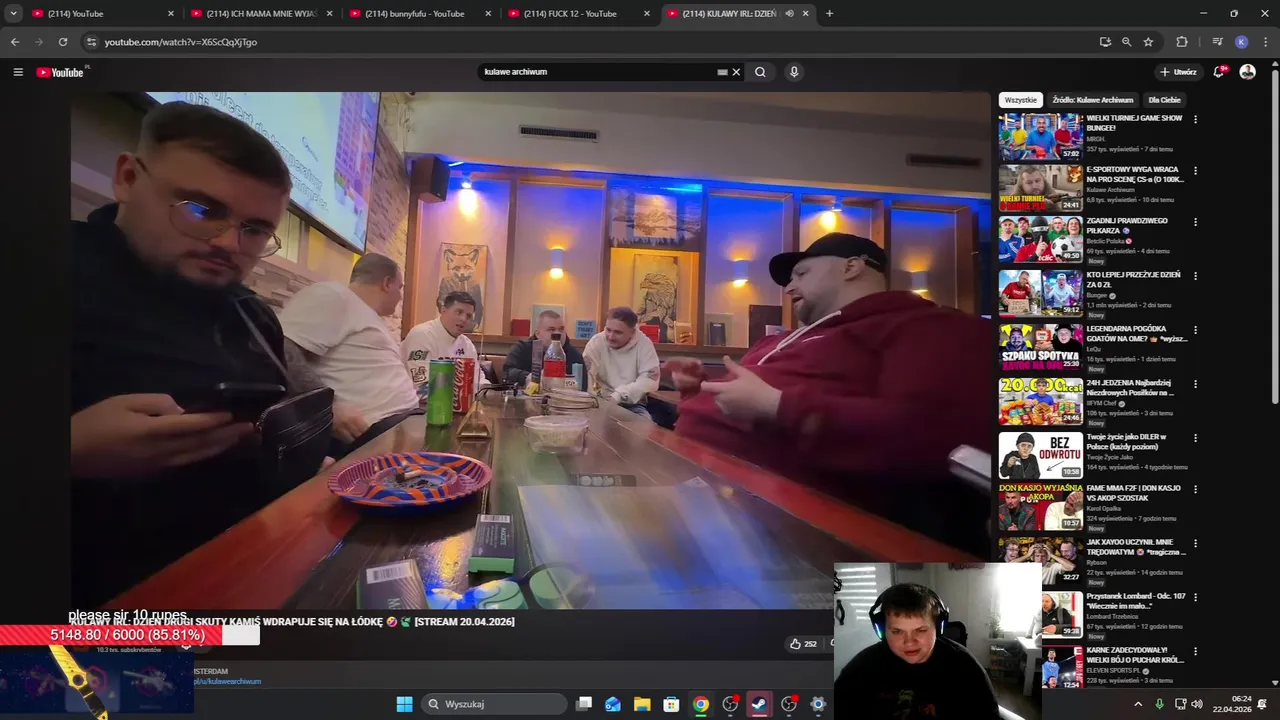
Task: Open a new Chrome tab
Action: [829, 14]
